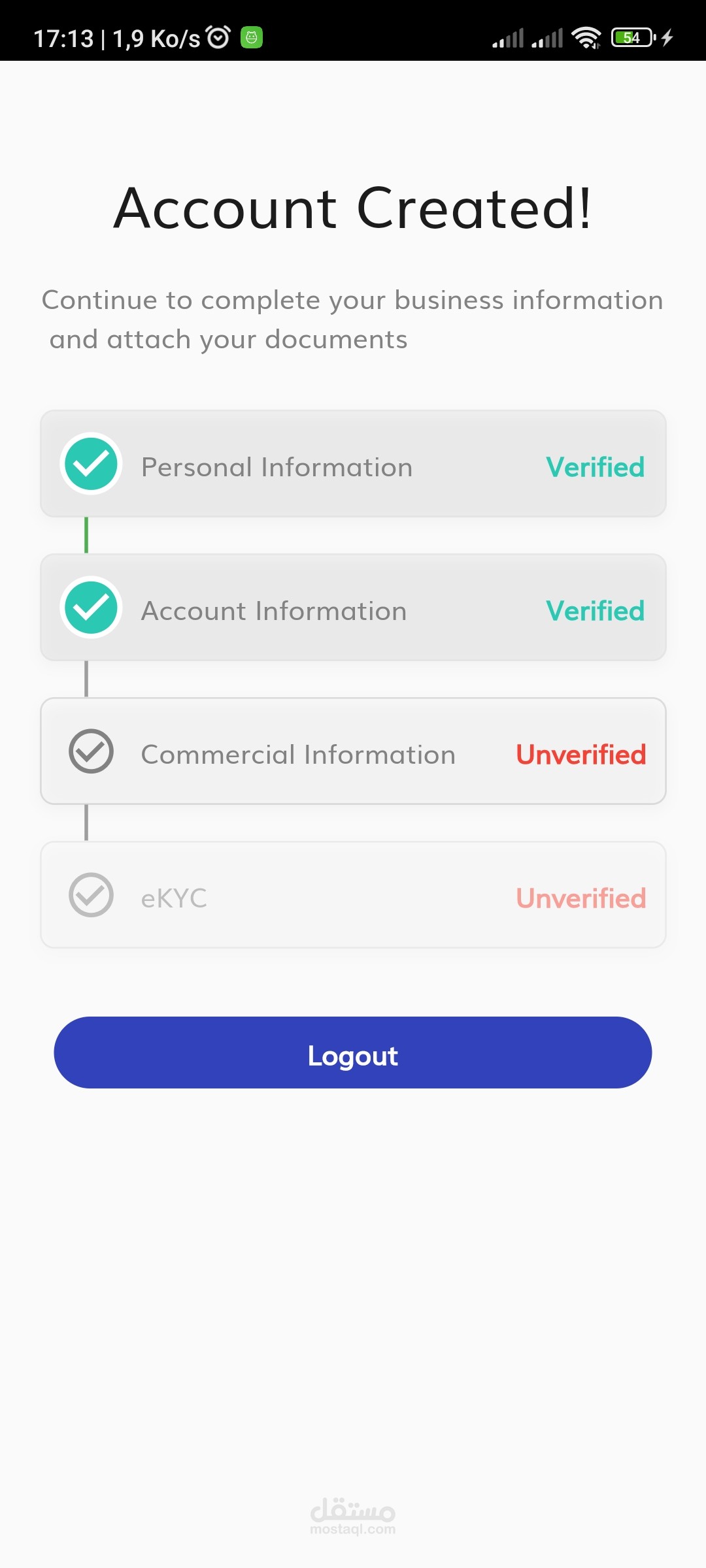Tap the green check icon beside Account Information

pos(91,608)
